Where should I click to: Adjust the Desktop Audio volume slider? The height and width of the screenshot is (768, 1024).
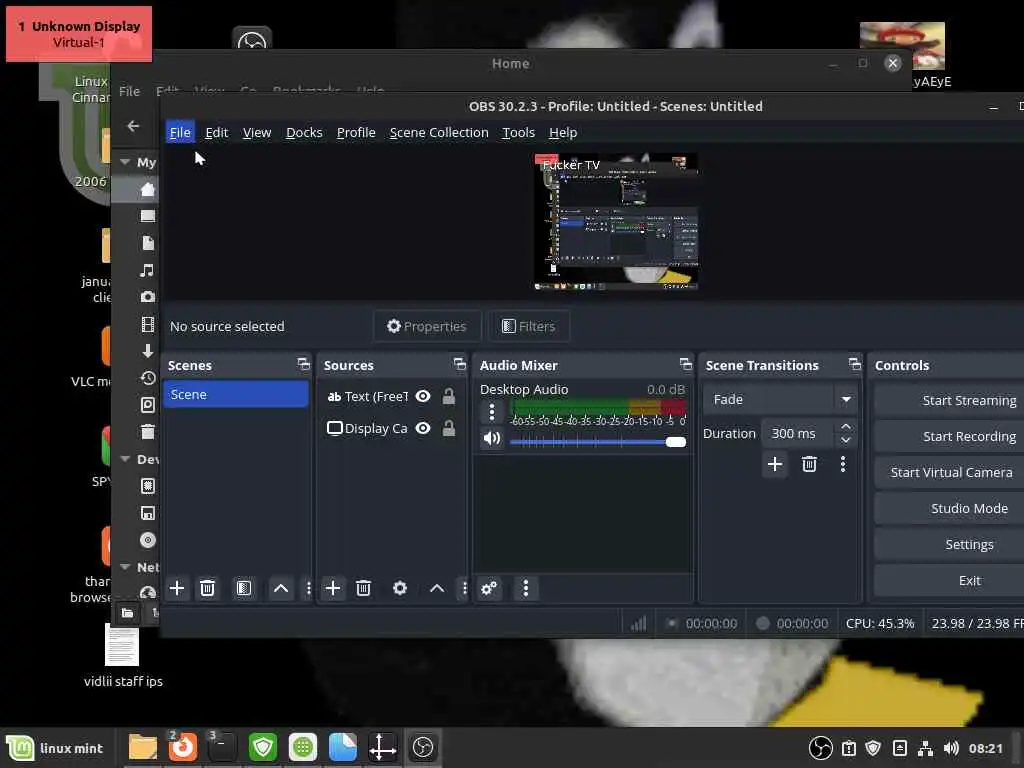[x=598, y=442]
